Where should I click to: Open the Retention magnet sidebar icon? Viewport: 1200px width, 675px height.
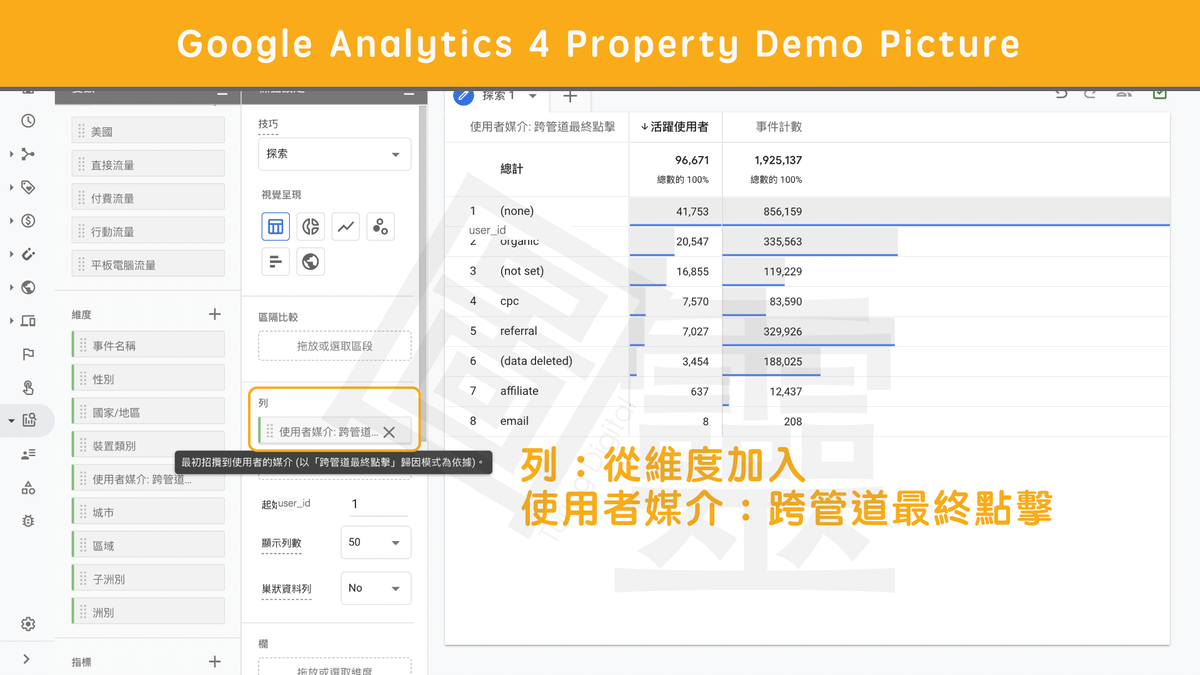click(x=28, y=254)
